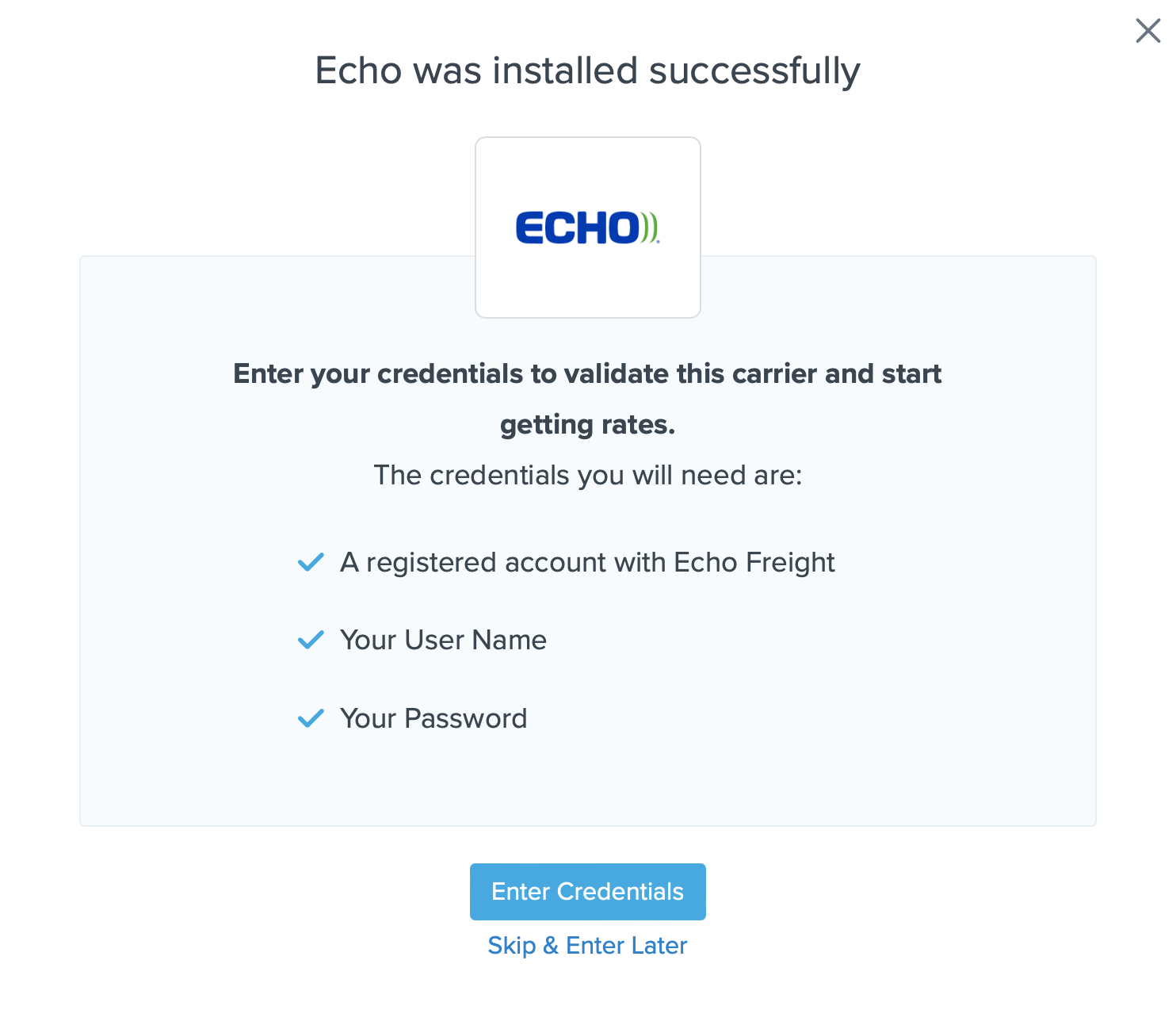Close the Echo installation dialog
Screen dimensions: 1176x1029
pos(1147,31)
